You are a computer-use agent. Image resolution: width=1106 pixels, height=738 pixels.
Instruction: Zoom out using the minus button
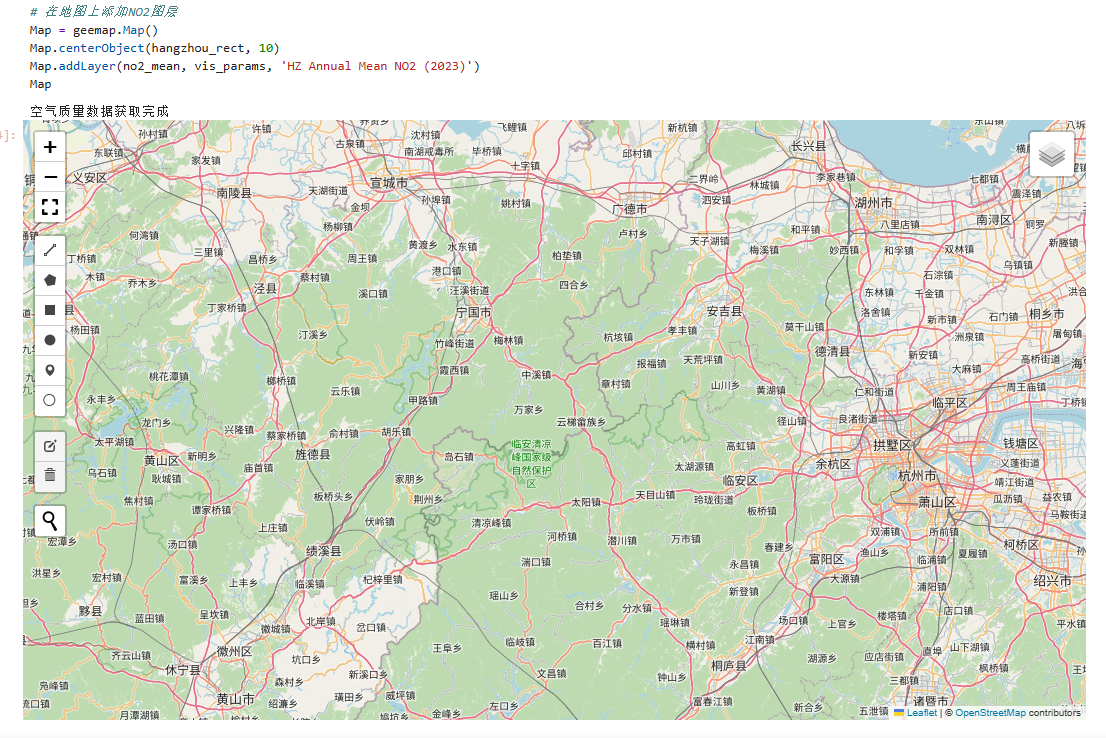point(49,177)
